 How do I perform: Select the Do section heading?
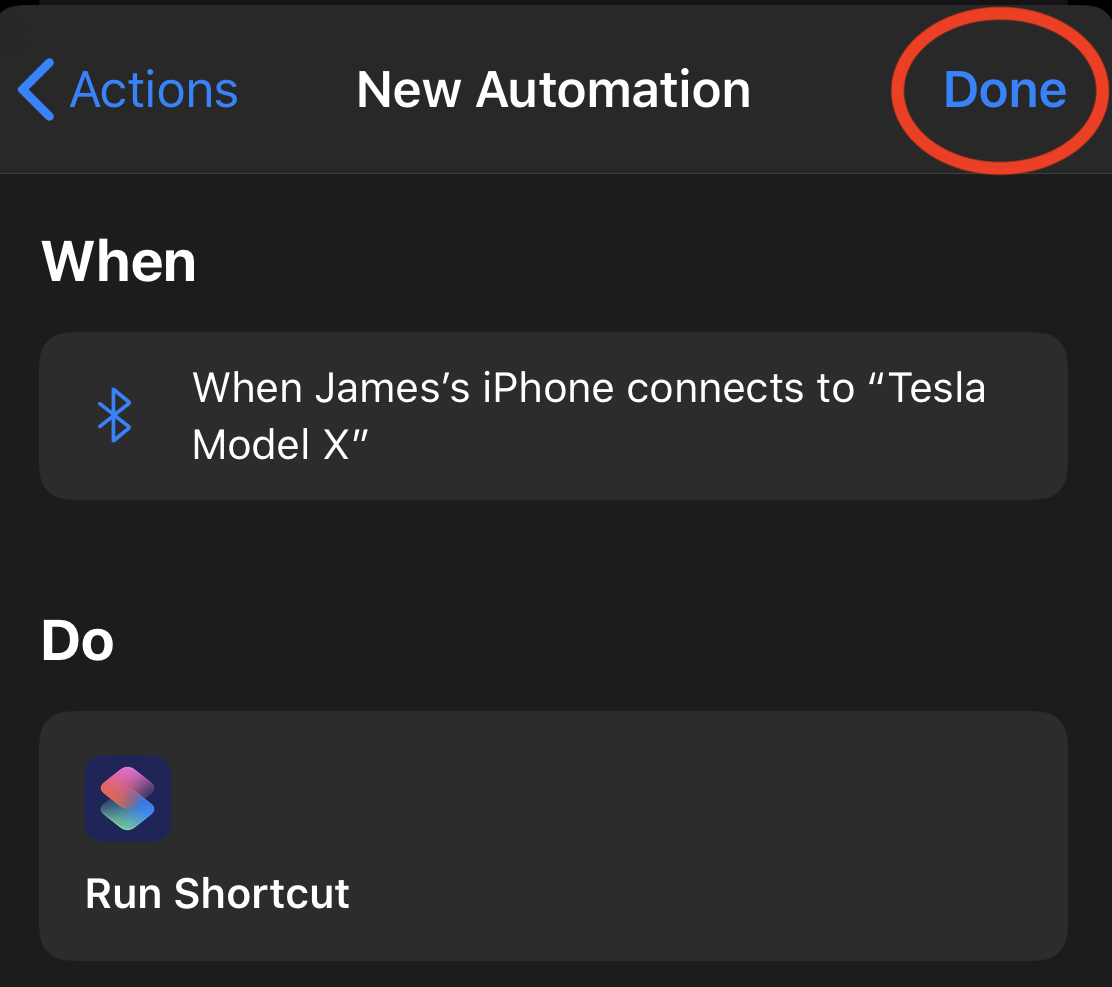click(77, 641)
